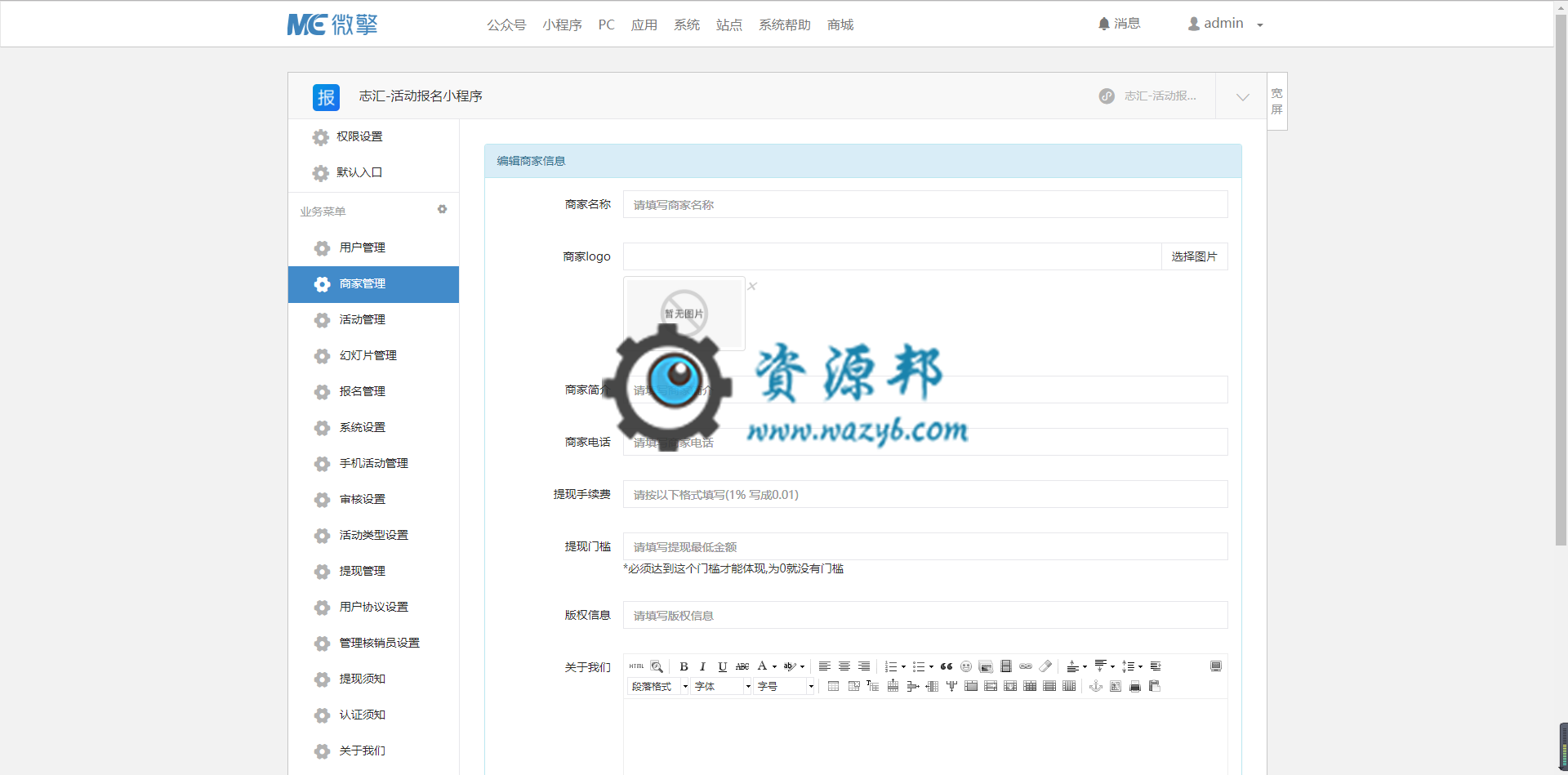Center align text in editor
The width and height of the screenshot is (1568, 775).
click(x=844, y=666)
